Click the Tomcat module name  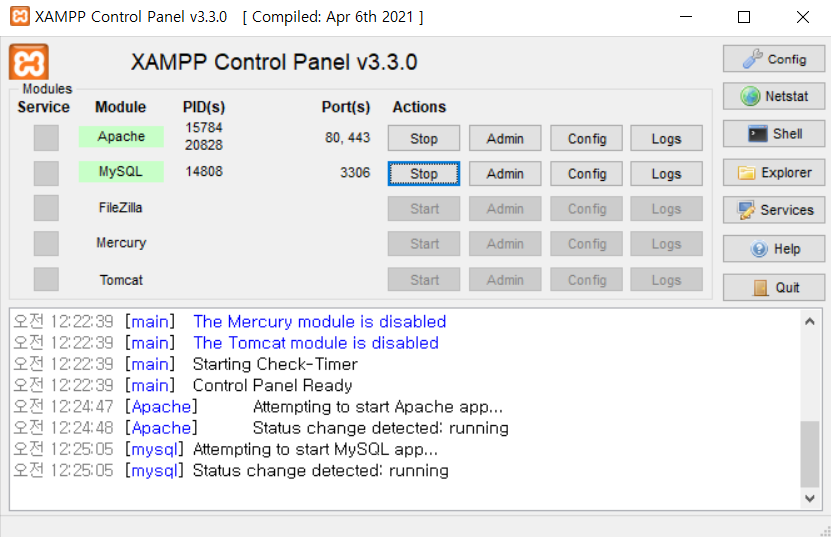121,280
